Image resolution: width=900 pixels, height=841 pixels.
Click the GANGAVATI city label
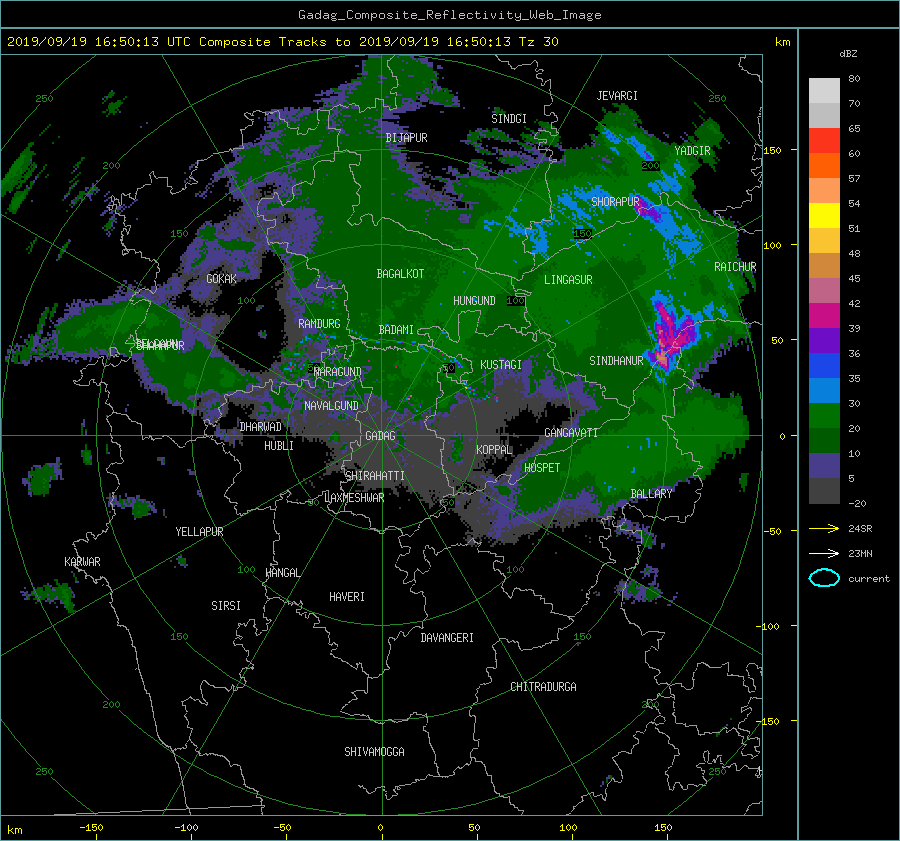(571, 433)
